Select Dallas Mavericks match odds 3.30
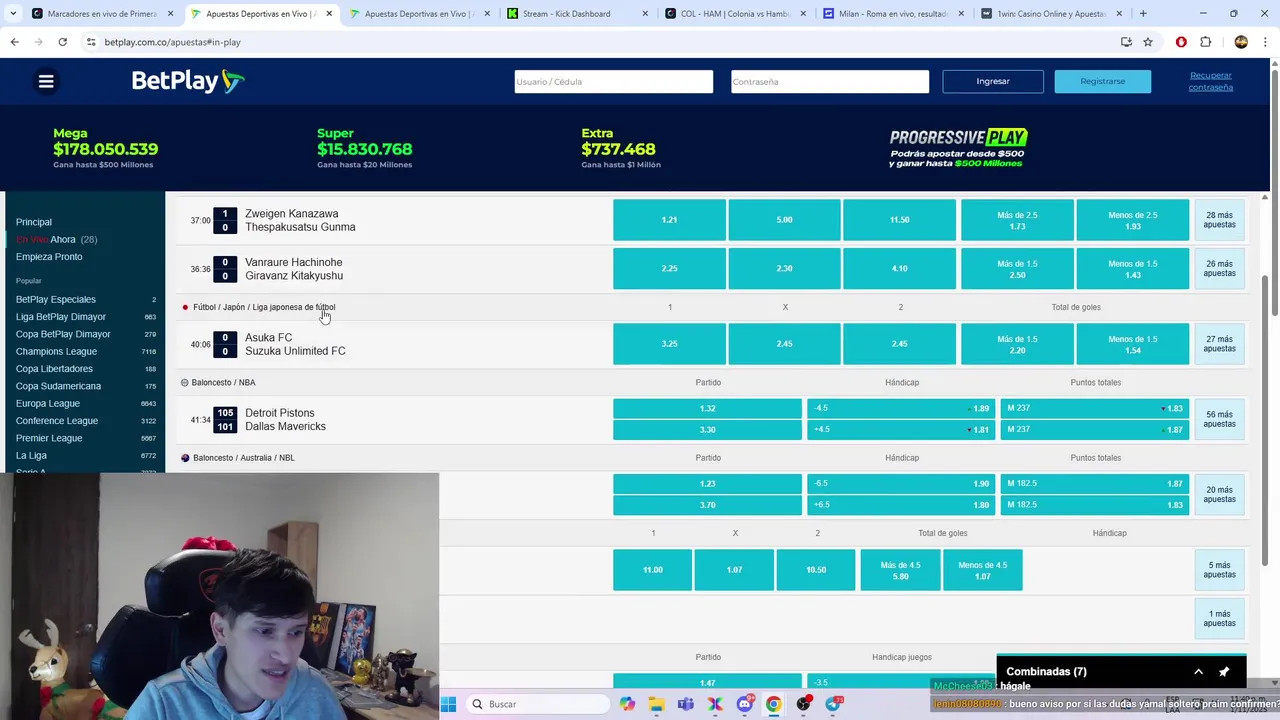Viewport: 1280px width, 720px height. tap(707, 430)
